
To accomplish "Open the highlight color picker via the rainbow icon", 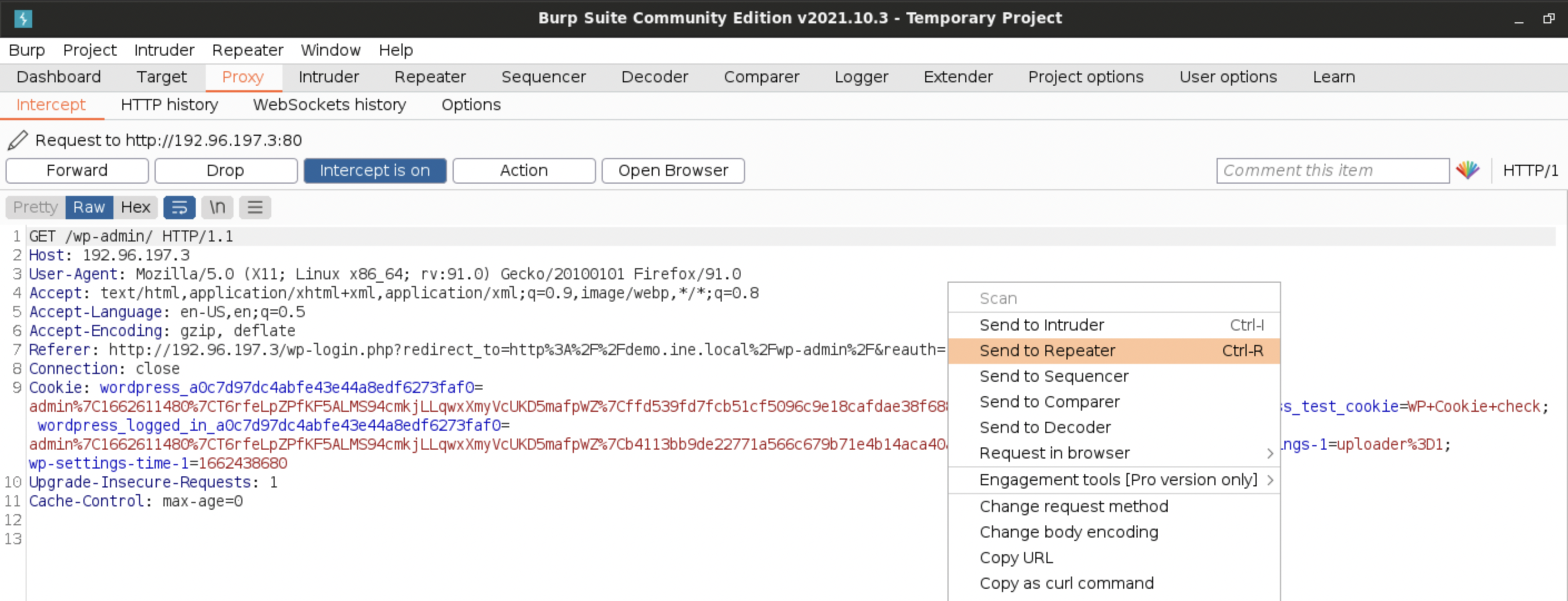I will [x=1468, y=170].
